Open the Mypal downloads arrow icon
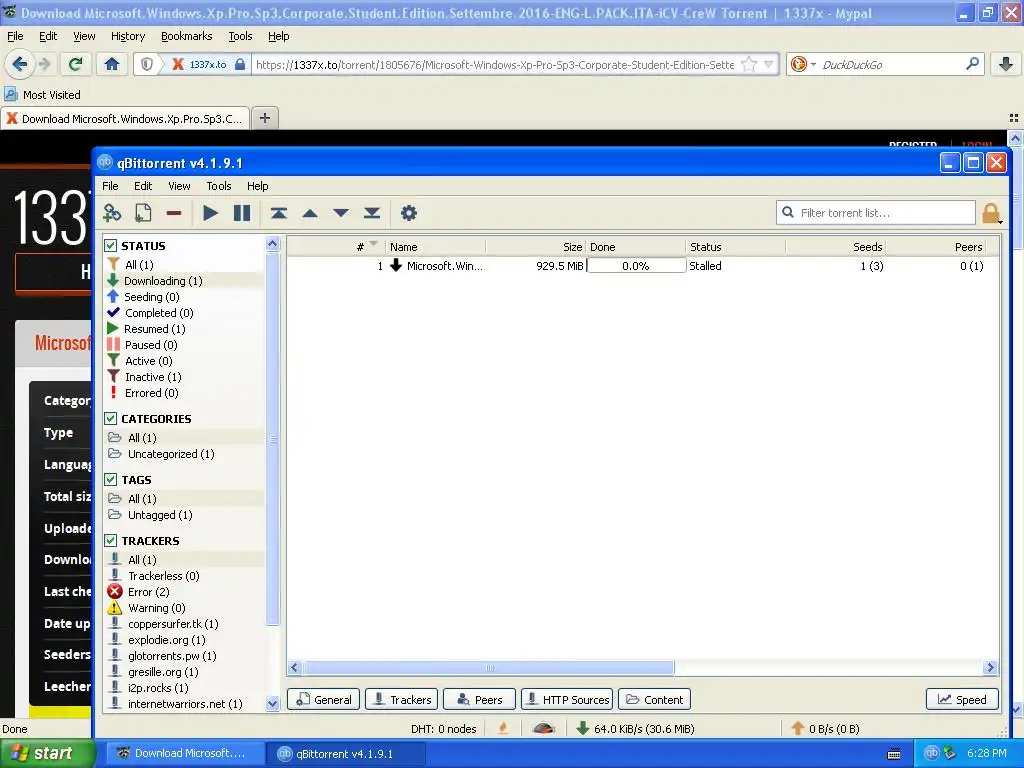The image size is (1024, 768). click(1006, 64)
